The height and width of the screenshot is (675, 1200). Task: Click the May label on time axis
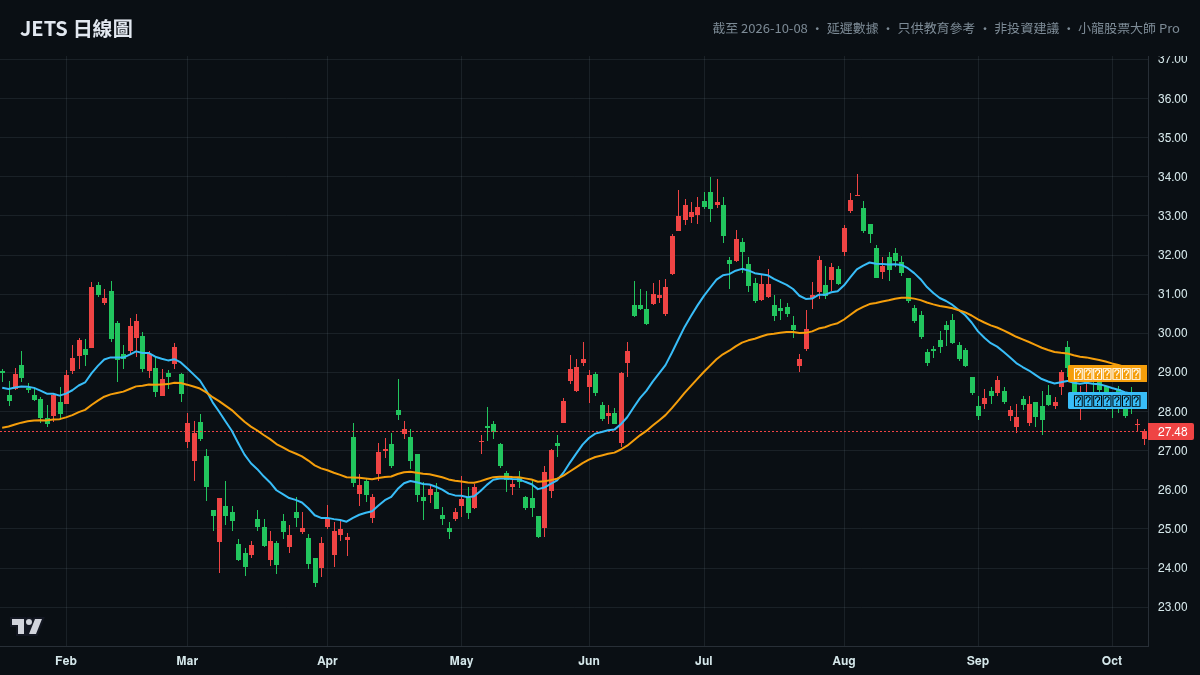(x=461, y=661)
